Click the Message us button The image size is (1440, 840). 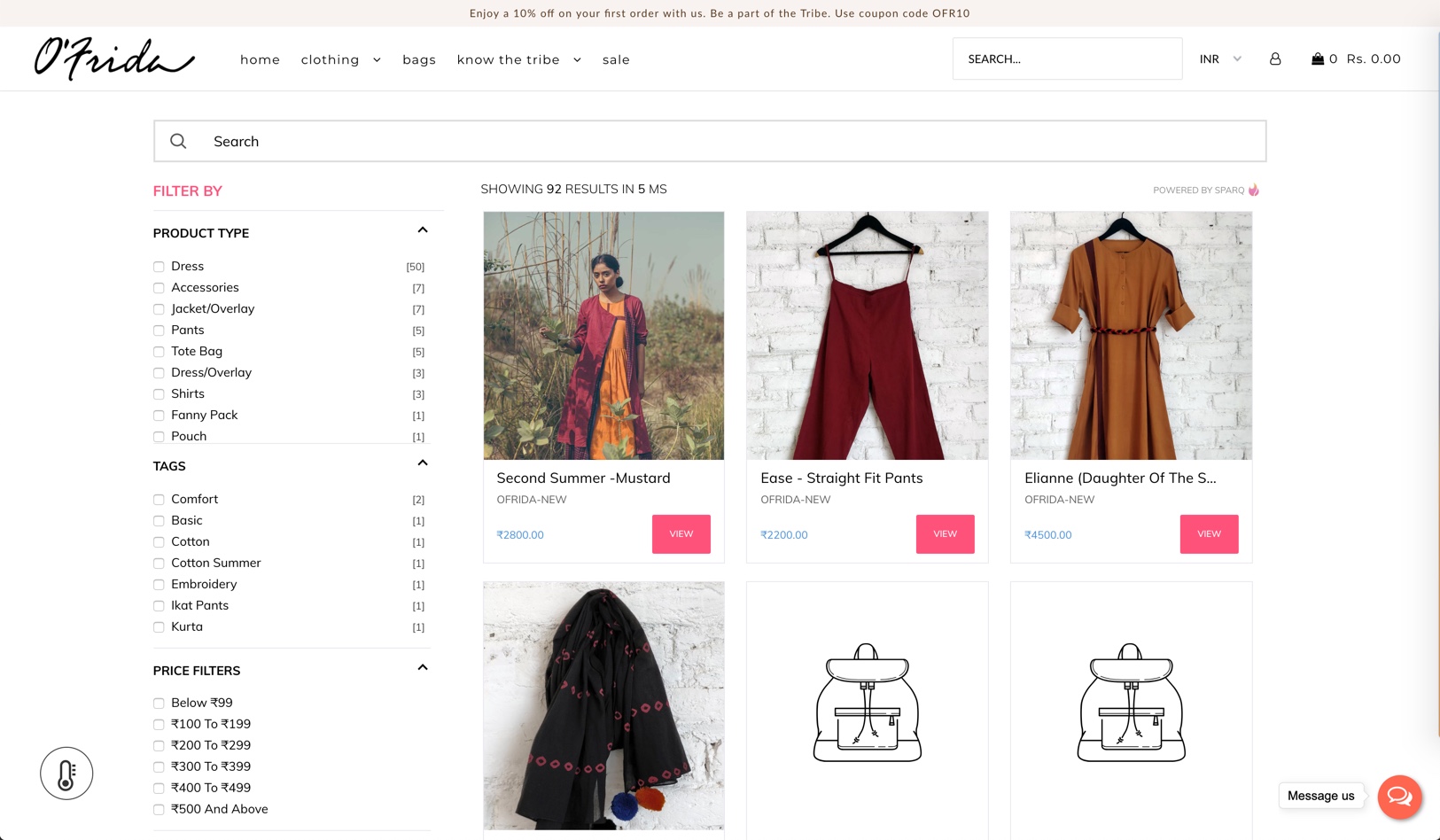pos(1321,796)
